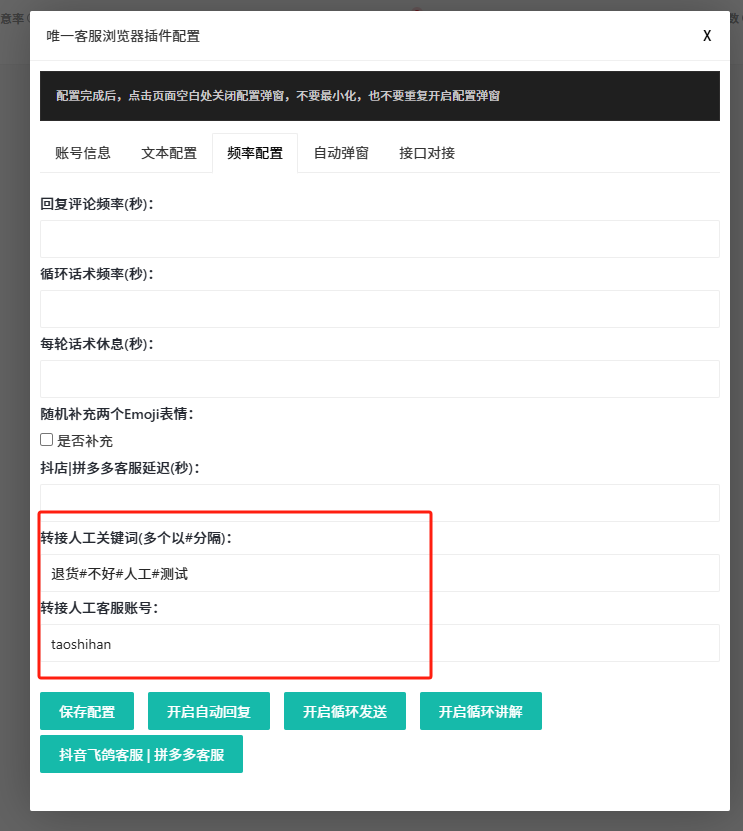743x831 pixels.
Task: Click the black notice text 配置完成后
Action: pyautogui.click(x=278, y=96)
